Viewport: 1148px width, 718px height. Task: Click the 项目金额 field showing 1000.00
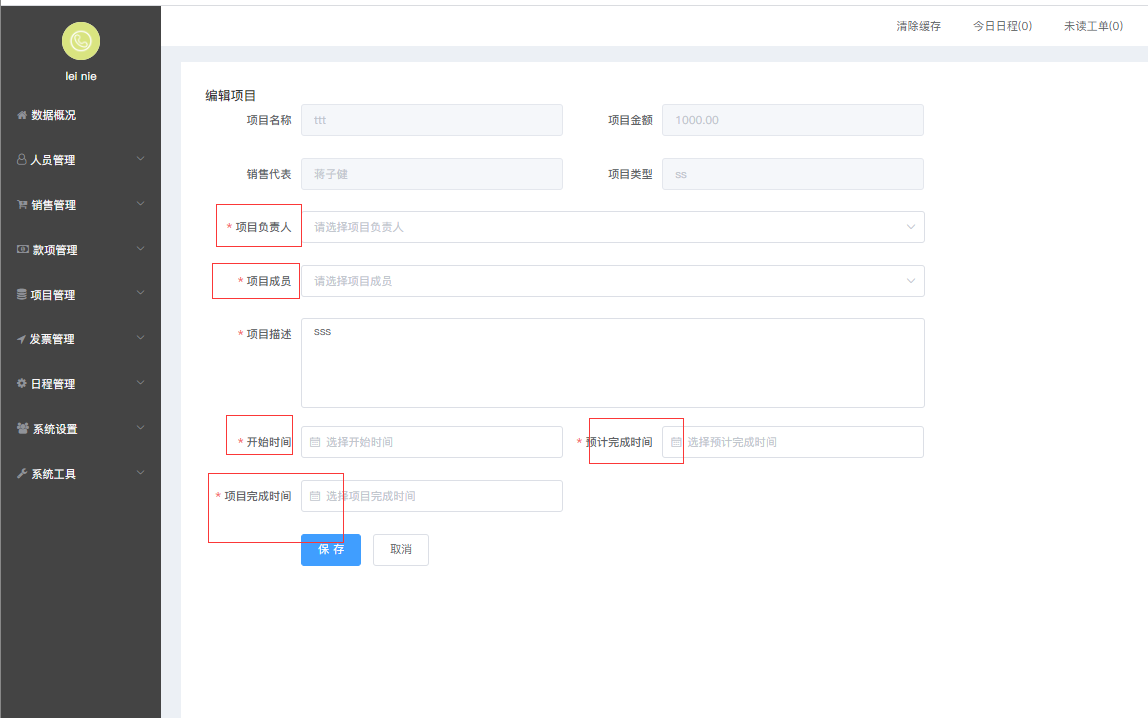pyautogui.click(x=793, y=120)
